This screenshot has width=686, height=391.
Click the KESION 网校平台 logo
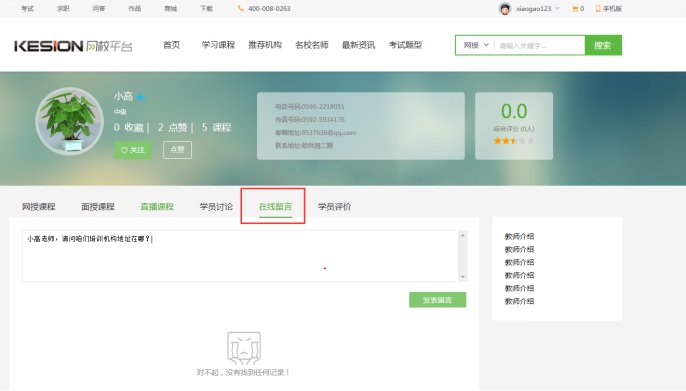coord(73,46)
